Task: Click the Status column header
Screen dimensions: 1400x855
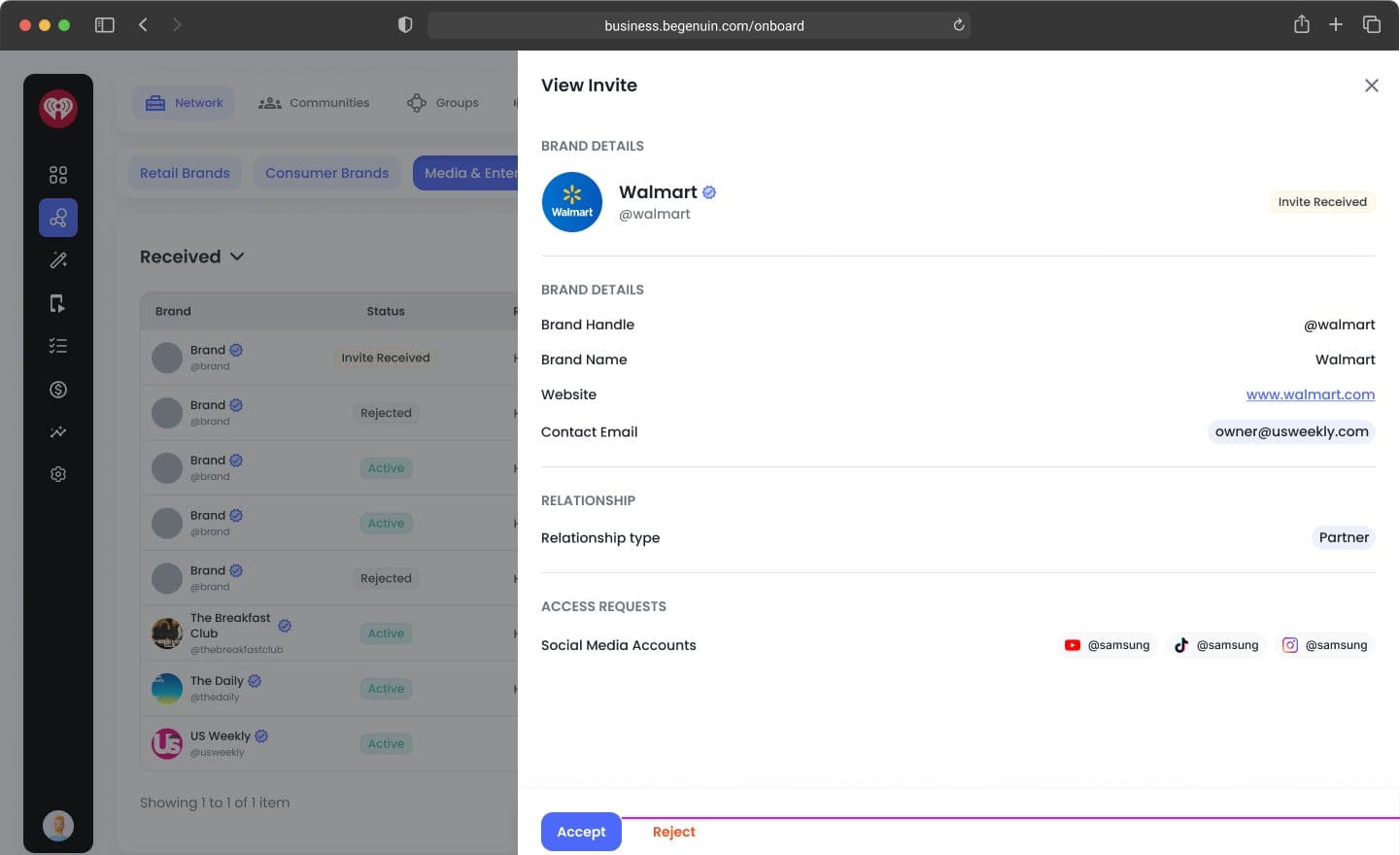Action: click(386, 311)
